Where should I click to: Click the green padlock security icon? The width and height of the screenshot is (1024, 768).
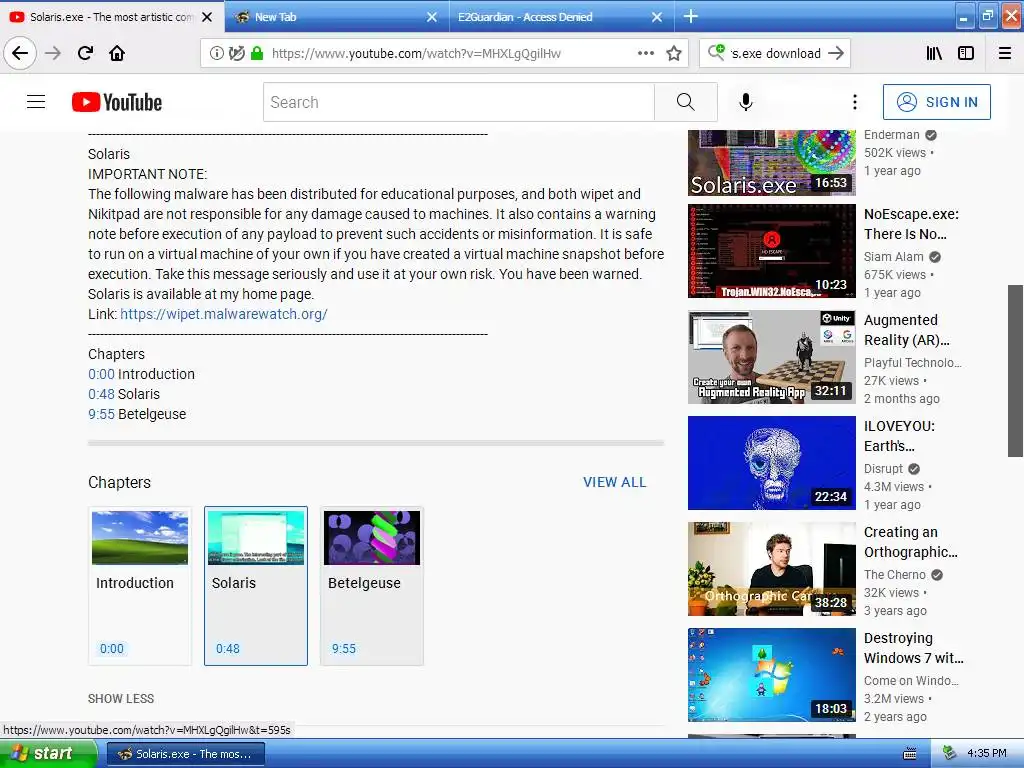click(x=257, y=54)
